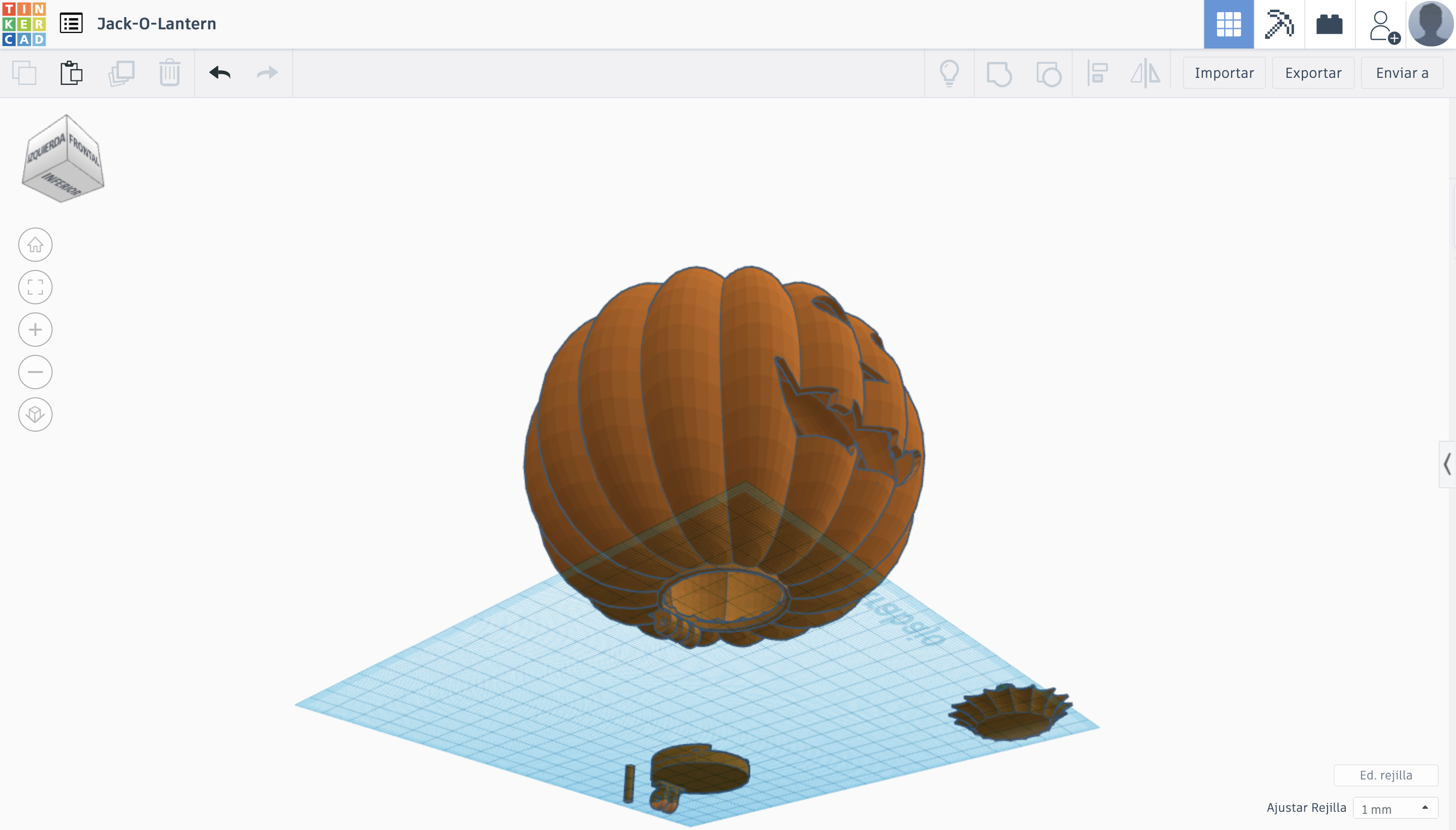This screenshot has width=1456, height=830.
Task: Redo the last action
Action: tap(267, 73)
